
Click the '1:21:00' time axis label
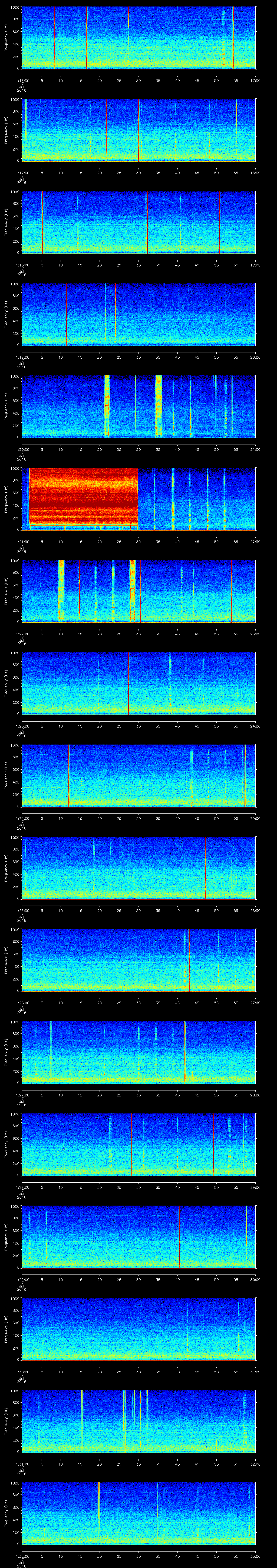pyautogui.click(x=22, y=542)
